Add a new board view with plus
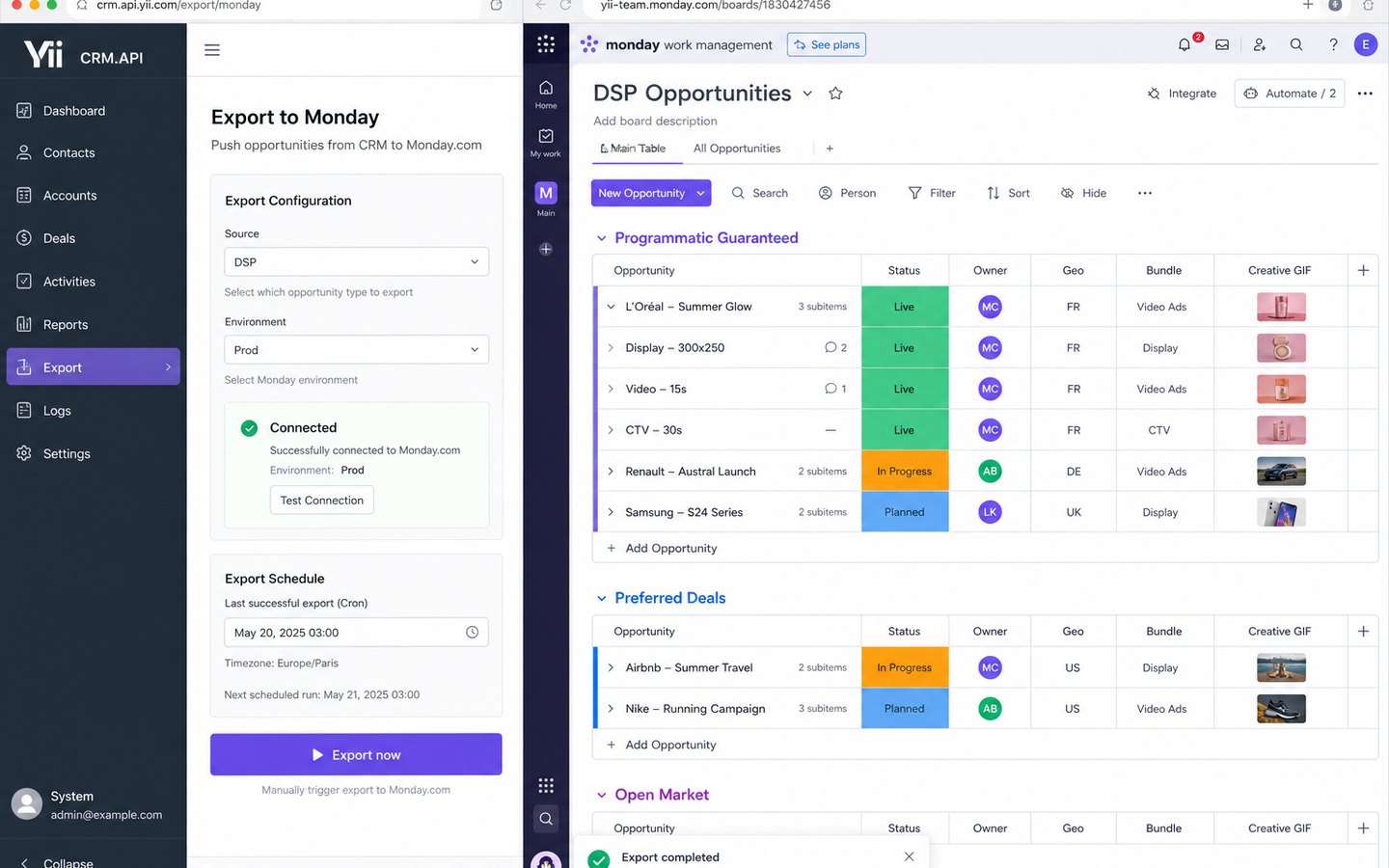Viewport: 1389px width, 868px height. 830,149
